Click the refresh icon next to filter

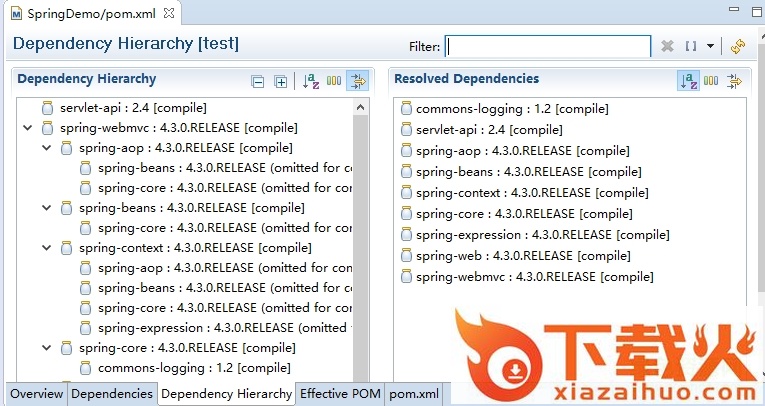[738, 46]
